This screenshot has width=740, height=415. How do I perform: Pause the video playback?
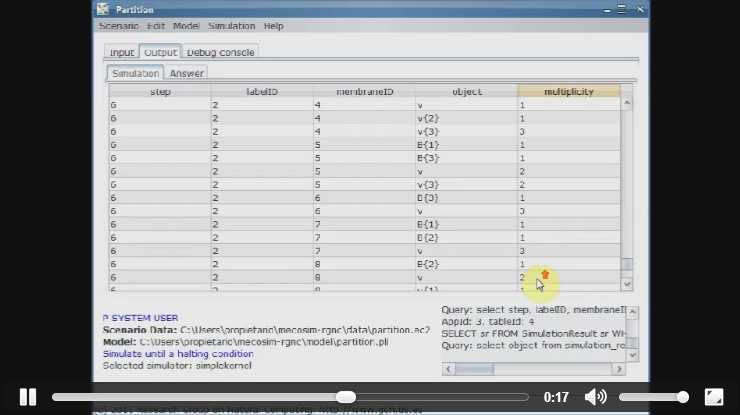(x=28, y=397)
